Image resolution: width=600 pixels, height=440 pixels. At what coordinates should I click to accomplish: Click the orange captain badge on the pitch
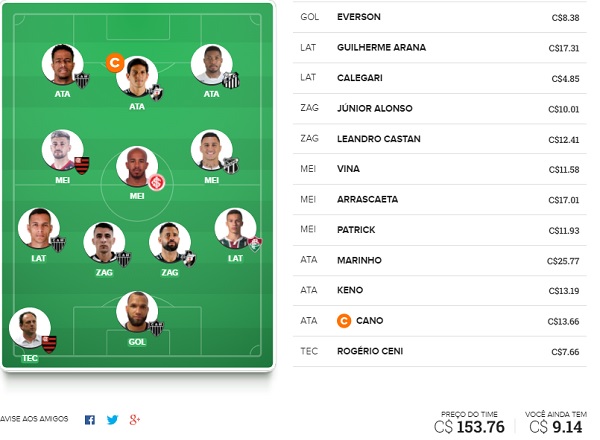[x=115, y=63]
